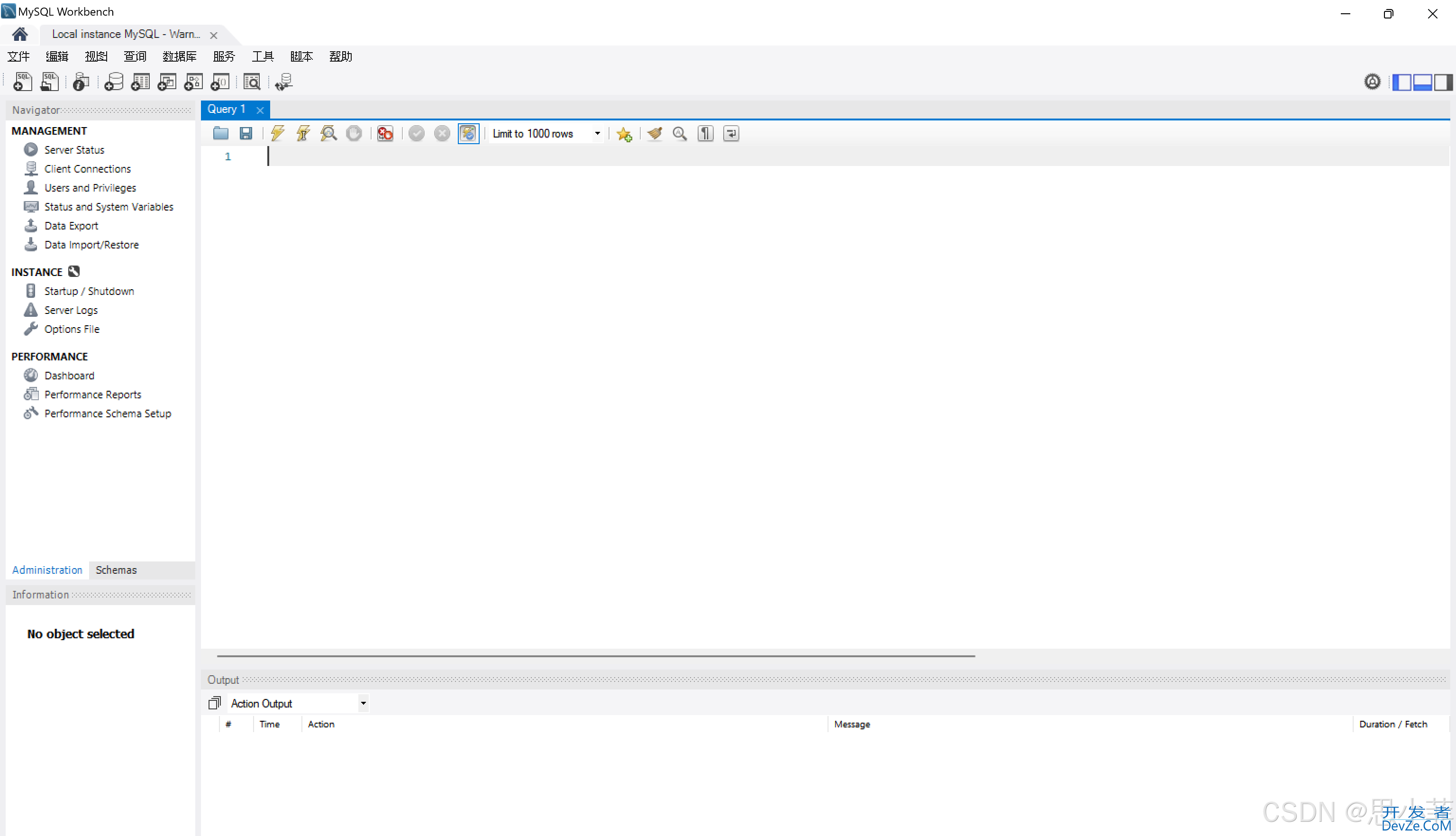Click the copy icon beside Action Output
This screenshot has width=1456, height=836.
215,703
